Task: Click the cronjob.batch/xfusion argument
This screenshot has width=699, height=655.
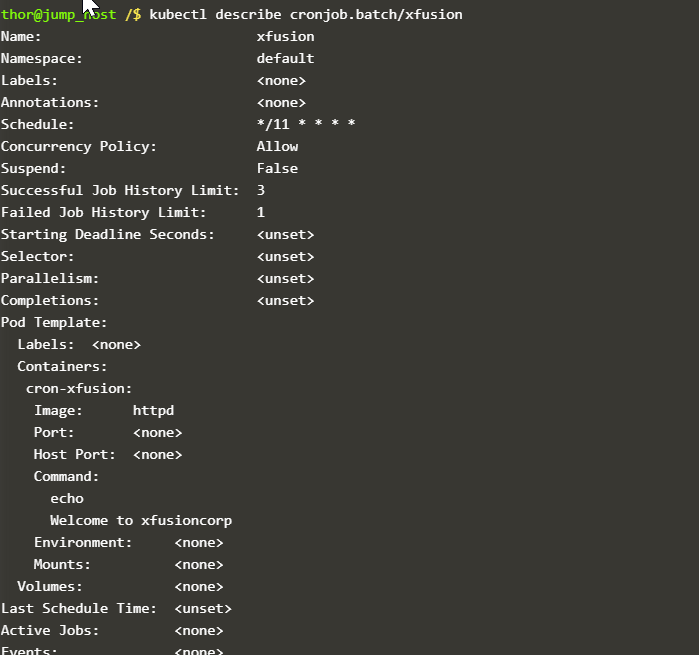Action: [376, 15]
